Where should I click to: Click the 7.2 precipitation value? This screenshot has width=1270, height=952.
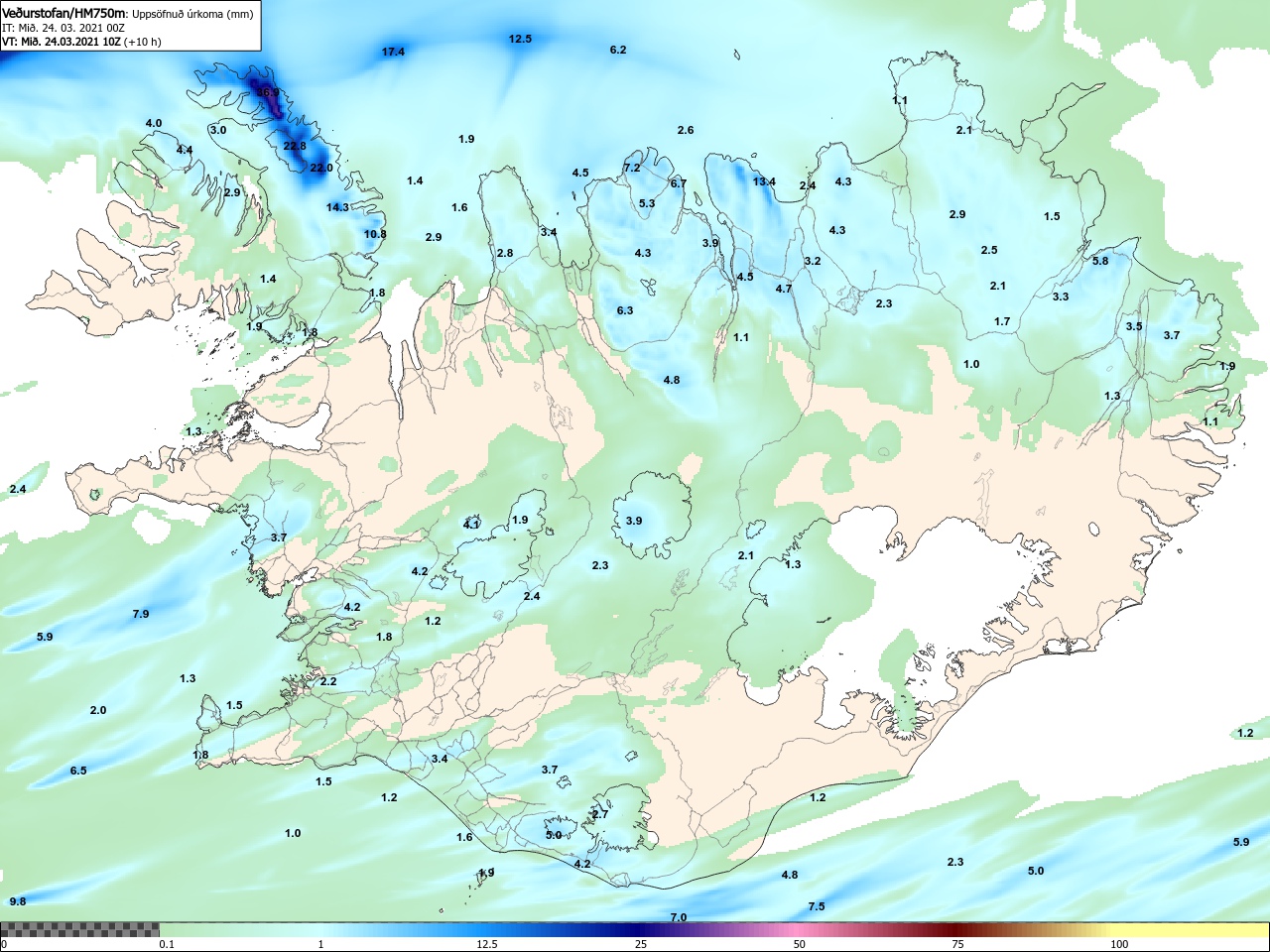click(632, 168)
